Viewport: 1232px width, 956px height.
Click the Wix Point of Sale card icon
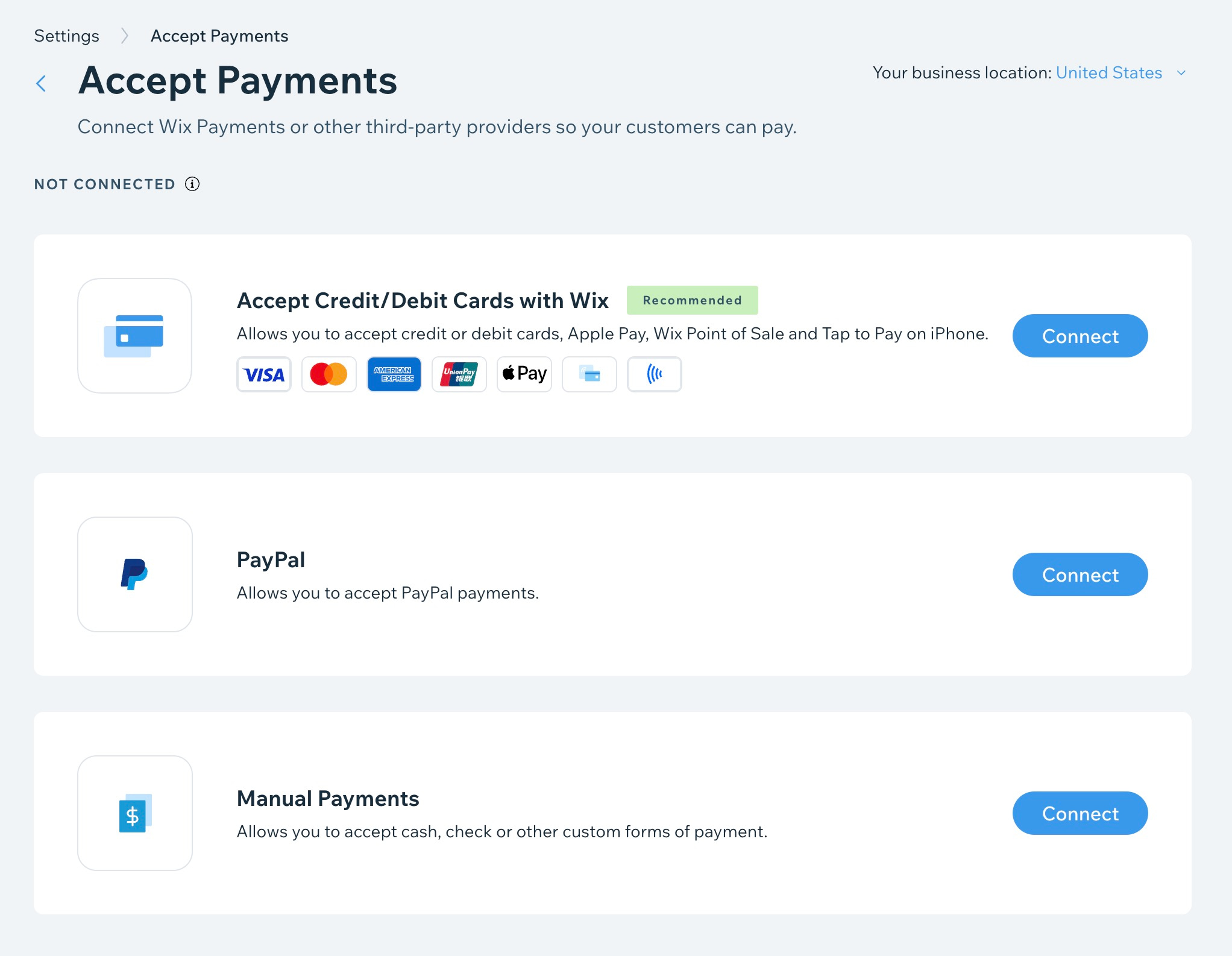coord(589,374)
